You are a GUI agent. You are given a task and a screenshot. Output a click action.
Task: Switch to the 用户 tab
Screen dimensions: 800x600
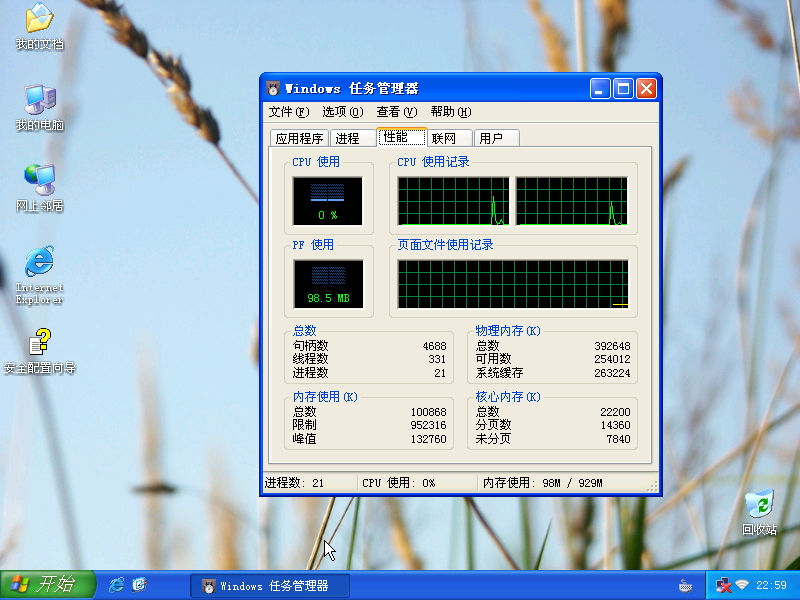(x=496, y=138)
